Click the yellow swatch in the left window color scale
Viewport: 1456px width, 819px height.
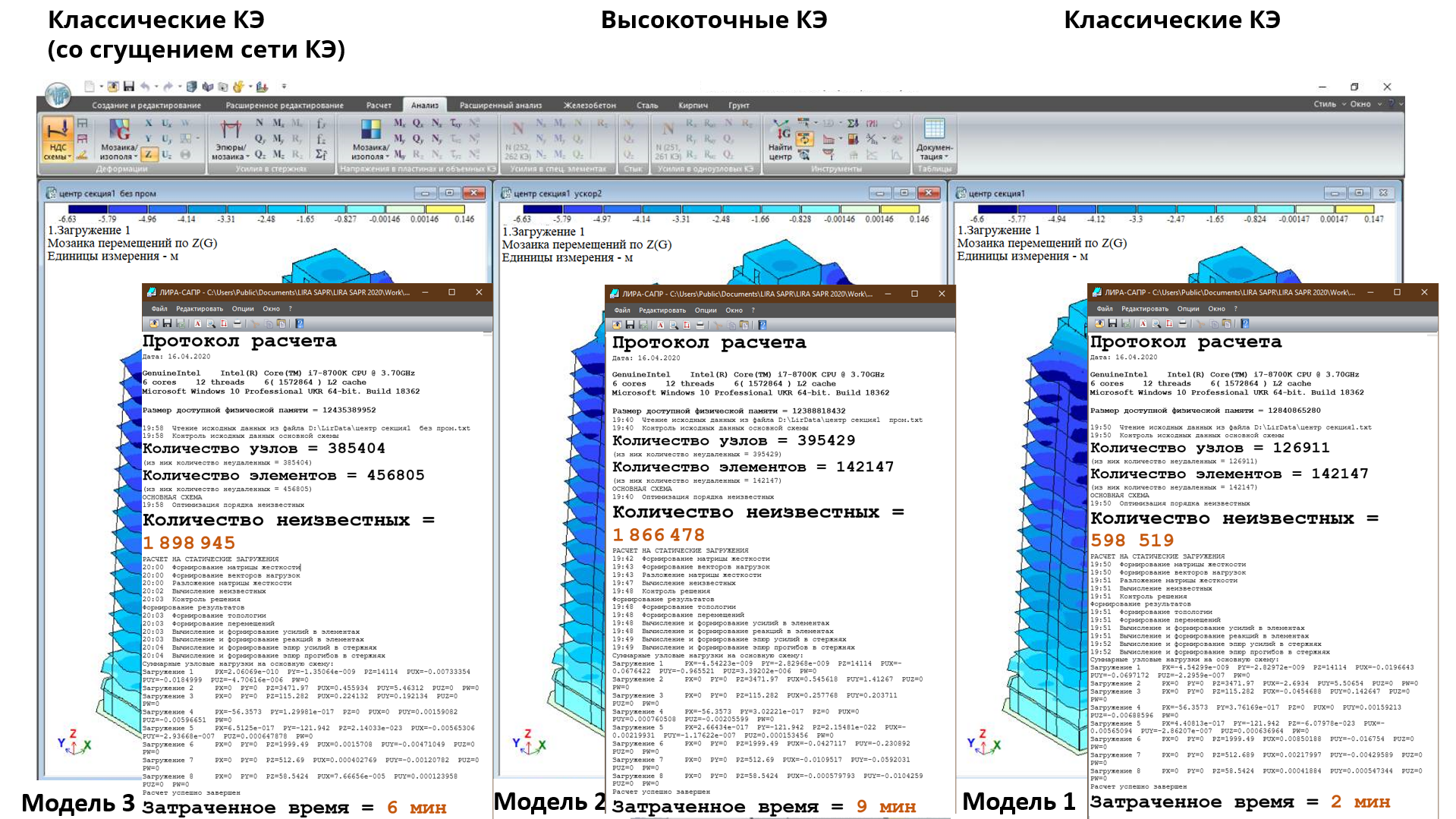click(445, 209)
